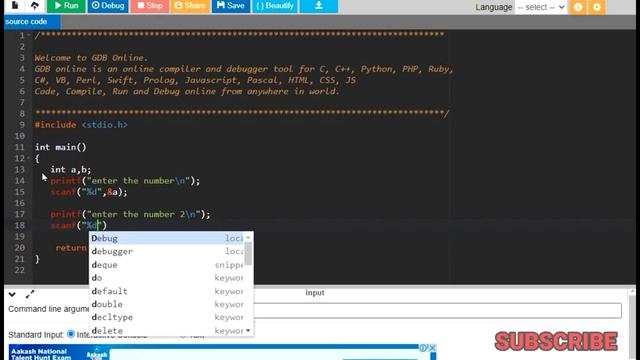Click the orange info icon

click(578, 7)
